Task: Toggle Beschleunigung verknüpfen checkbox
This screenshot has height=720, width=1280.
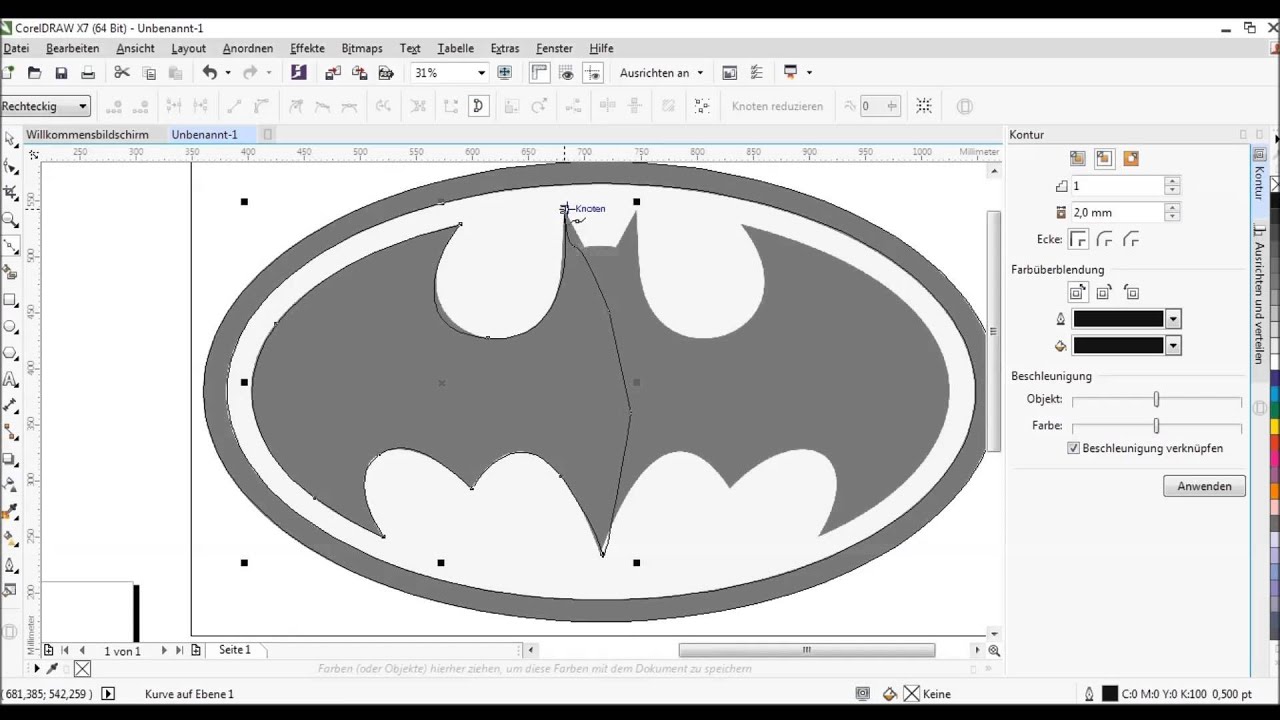Action: point(1074,449)
